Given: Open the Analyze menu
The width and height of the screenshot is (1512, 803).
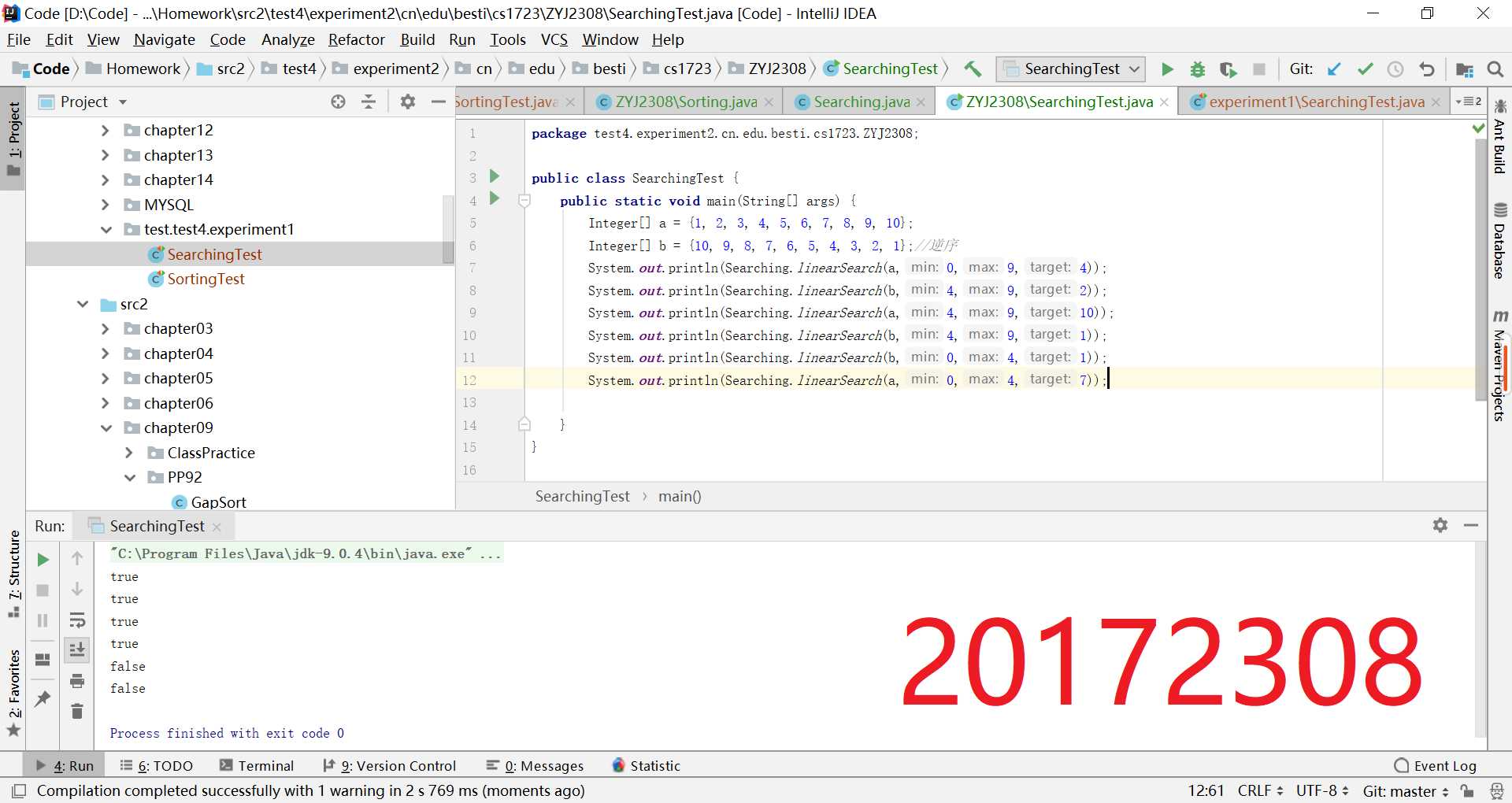Looking at the screenshot, I should pos(287,39).
